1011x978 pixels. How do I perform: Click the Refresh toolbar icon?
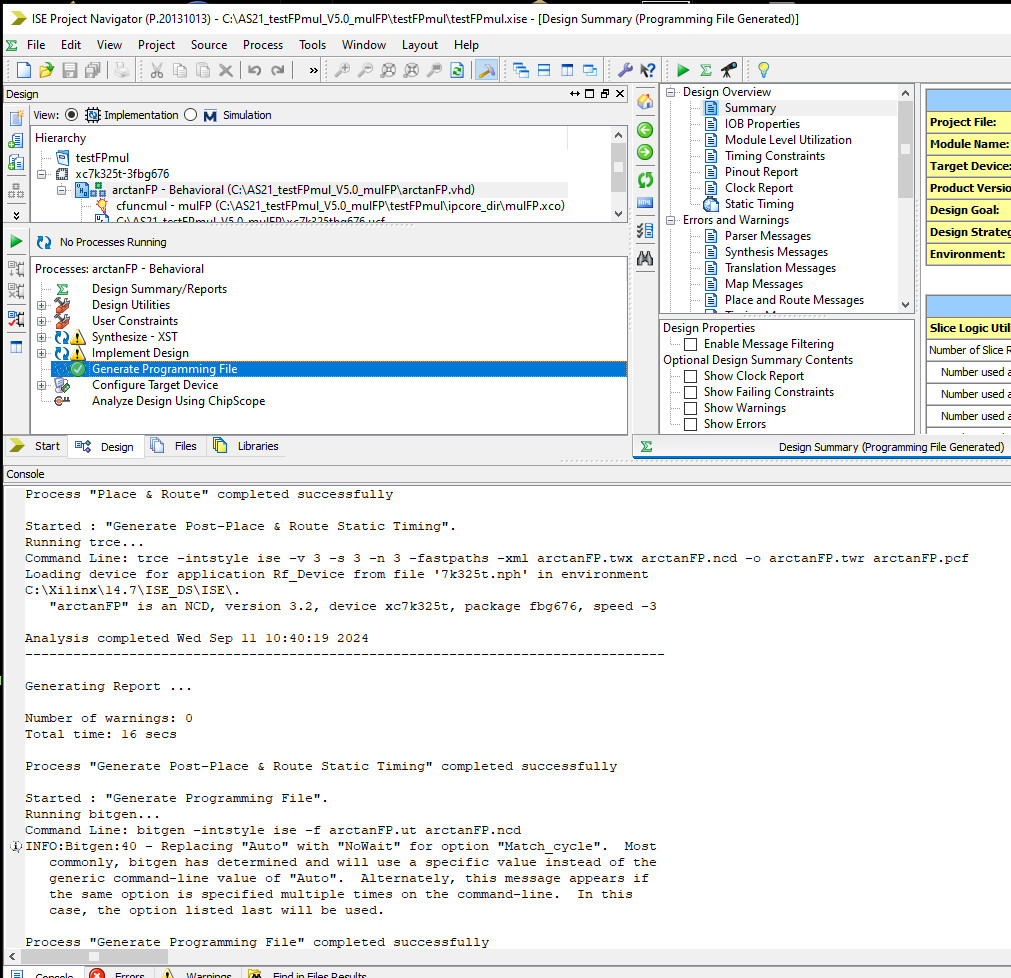(457, 70)
